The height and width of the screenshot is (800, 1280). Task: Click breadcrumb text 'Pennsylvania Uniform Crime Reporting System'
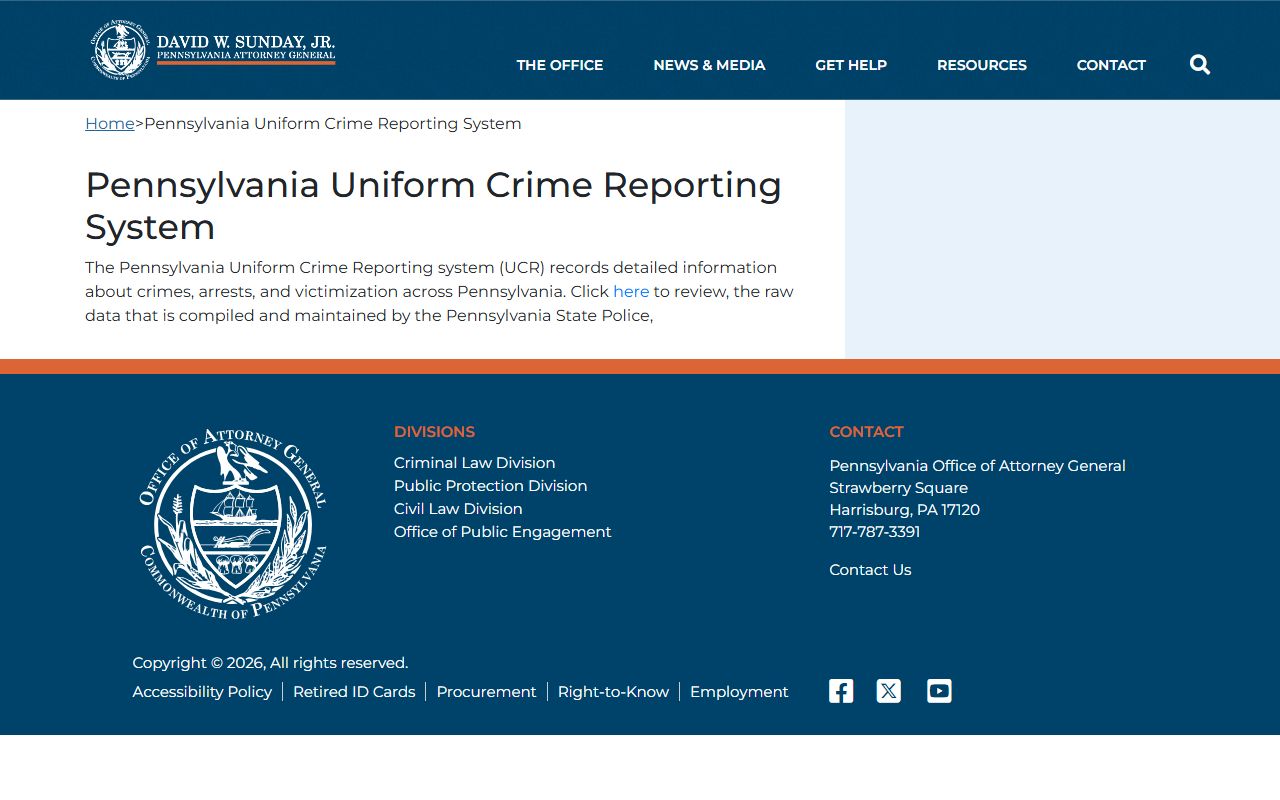(x=333, y=124)
